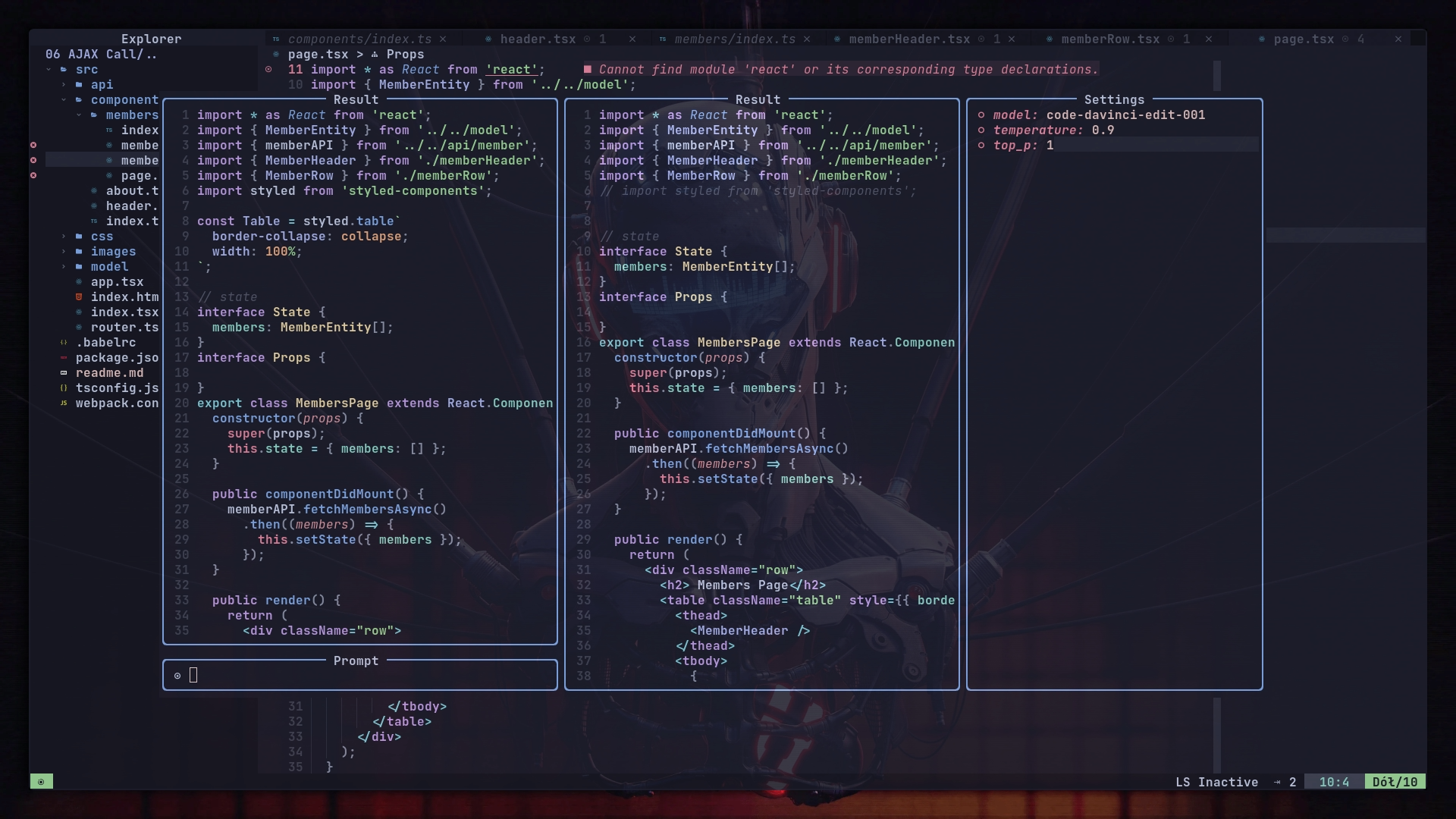Screen dimensions: 1456x819
Task: Click the Props symbol in the breadcrumb bar
Action: (404, 55)
